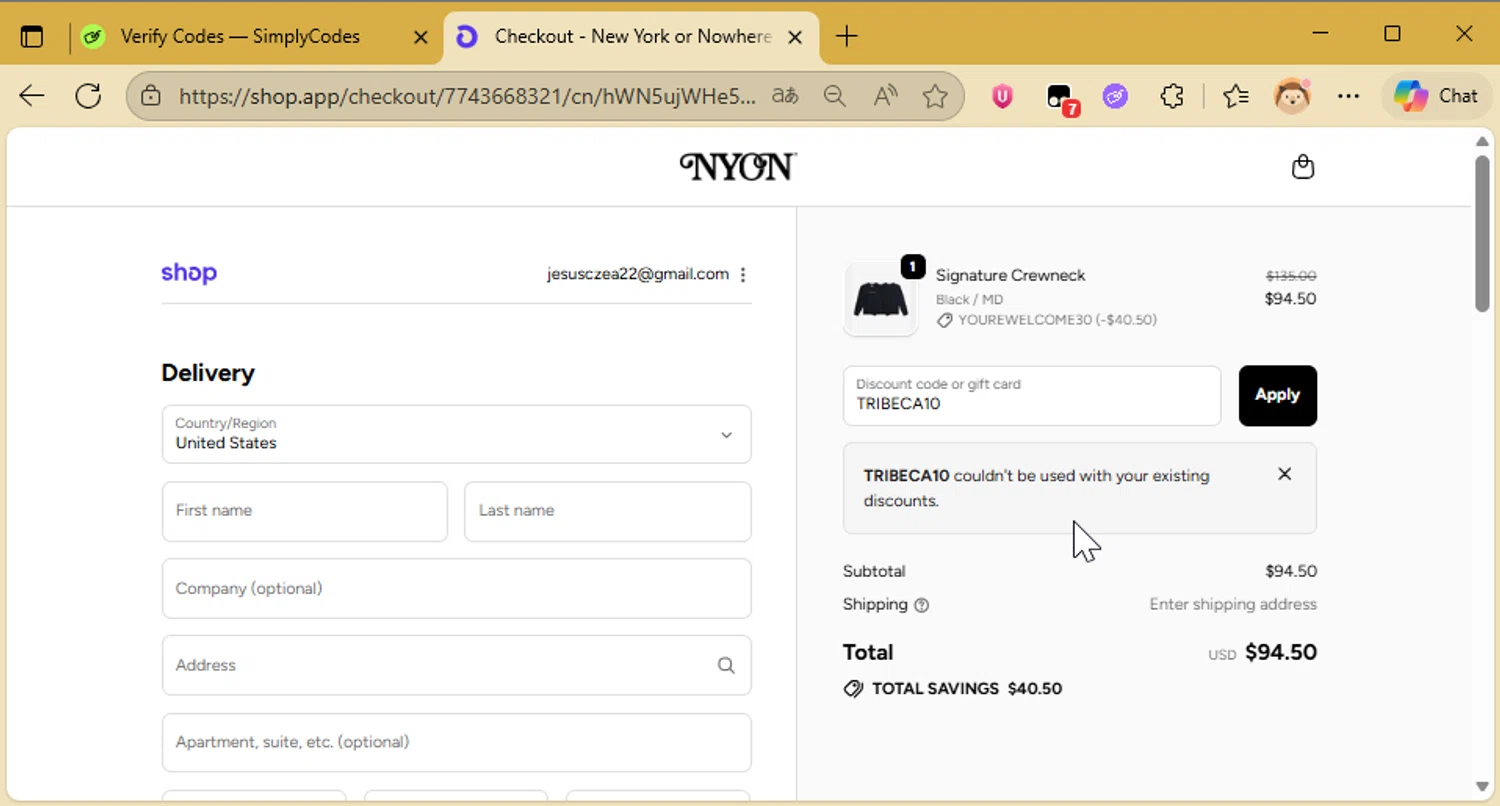This screenshot has width=1500, height=806.
Task: Minimize the browser window
Action: (x=1320, y=35)
